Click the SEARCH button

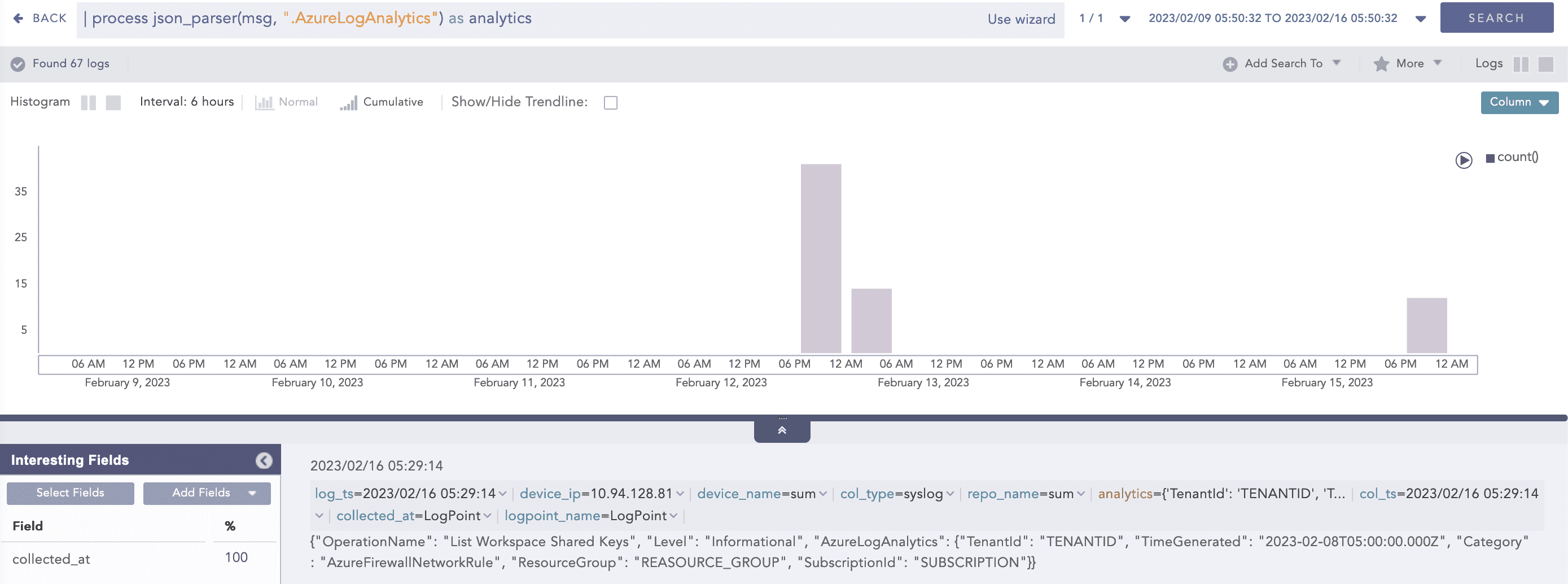coord(1496,17)
